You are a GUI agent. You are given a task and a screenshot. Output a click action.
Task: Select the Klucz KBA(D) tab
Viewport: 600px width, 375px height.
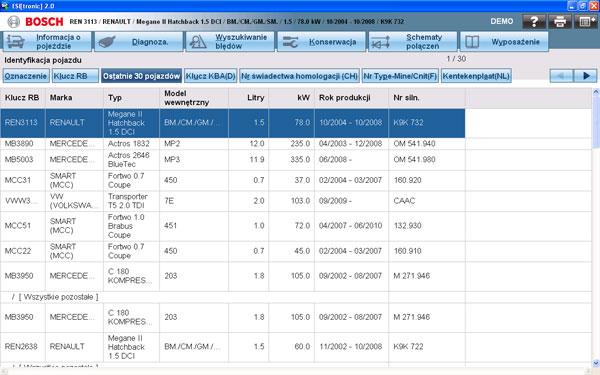(211, 76)
